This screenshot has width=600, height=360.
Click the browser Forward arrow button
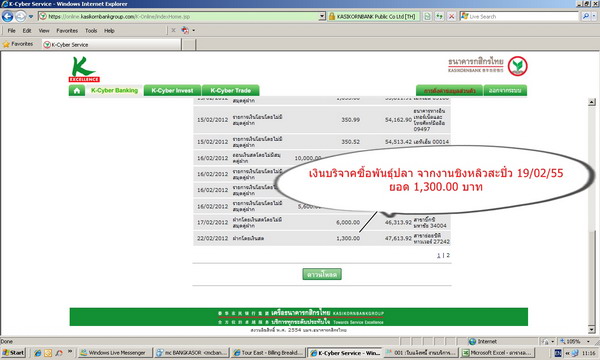[20, 16]
